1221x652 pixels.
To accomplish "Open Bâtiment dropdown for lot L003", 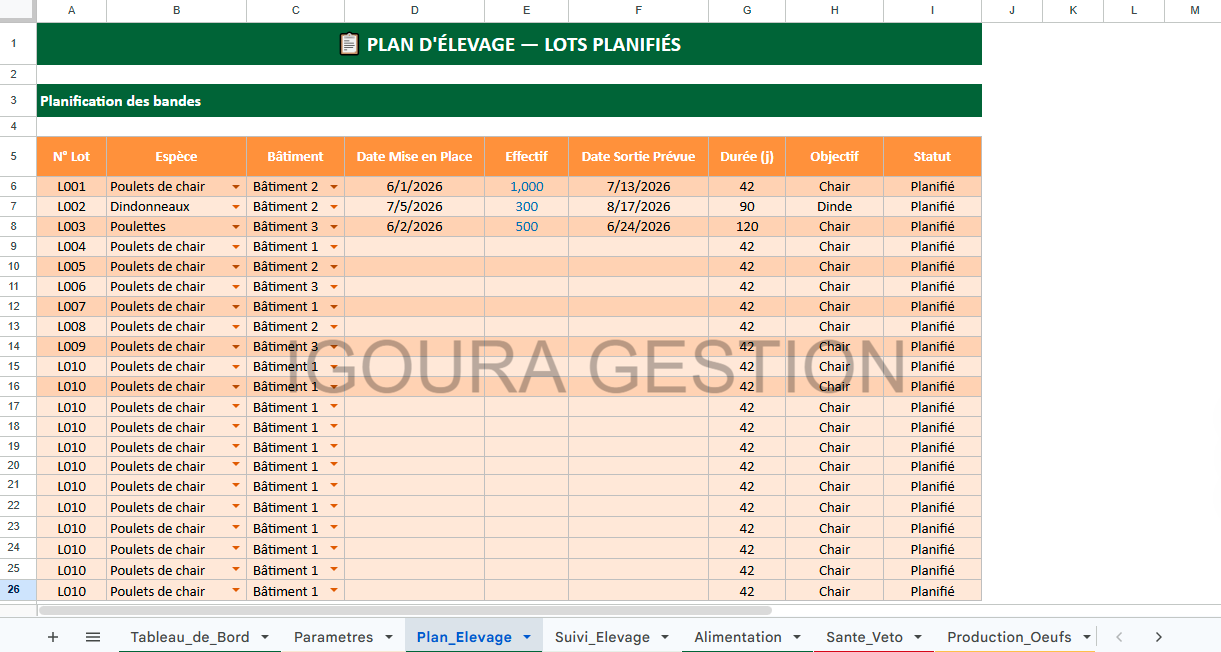I will 334,227.
